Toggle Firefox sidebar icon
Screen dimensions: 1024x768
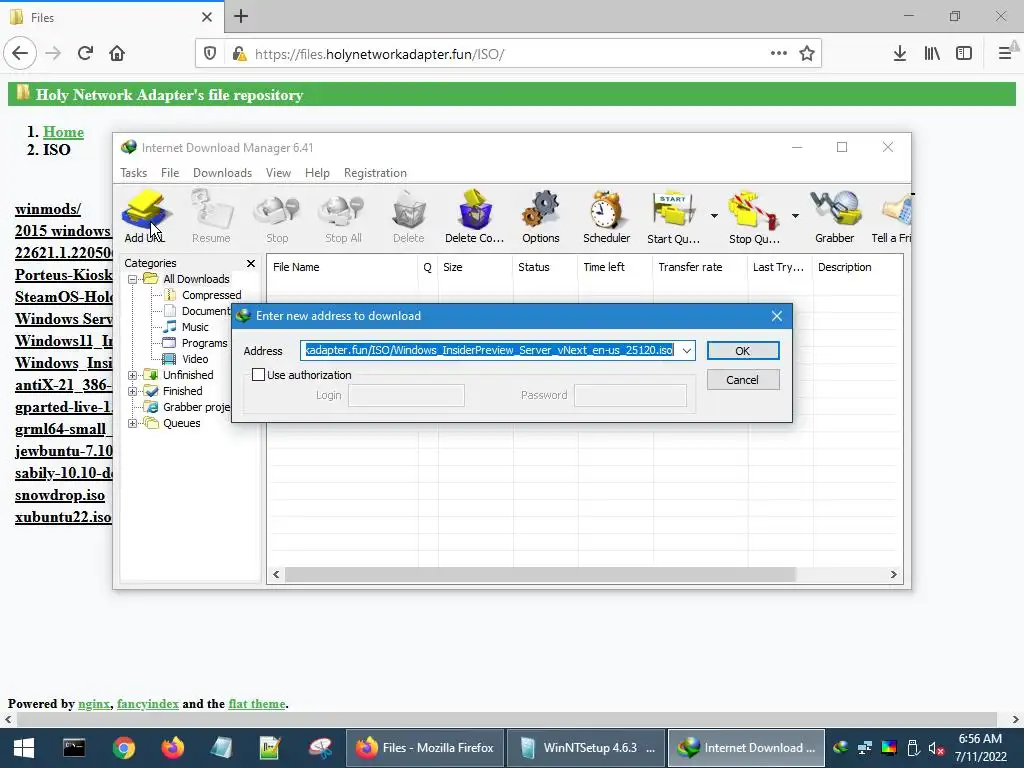[964, 54]
